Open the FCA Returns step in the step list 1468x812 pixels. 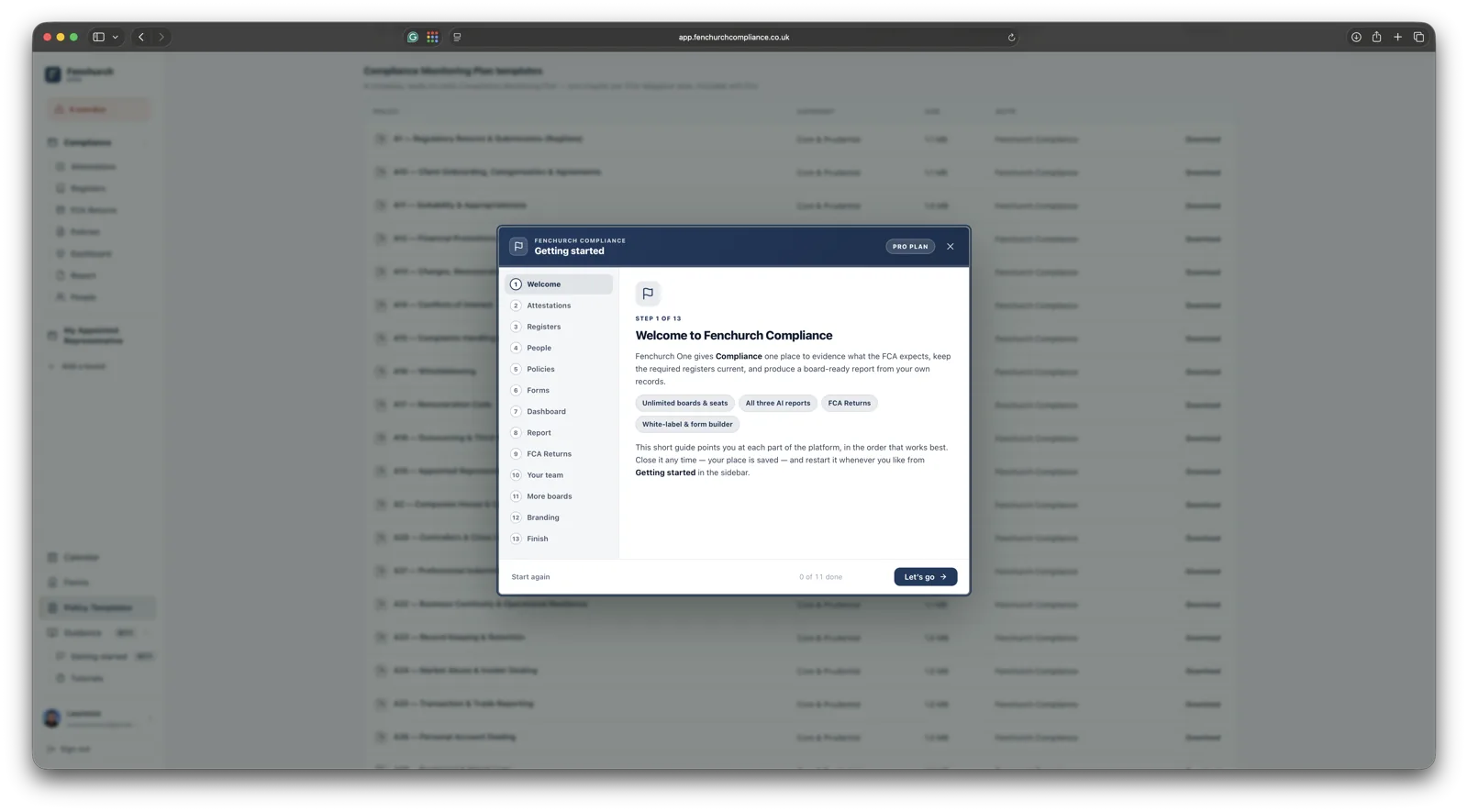pyautogui.click(x=559, y=453)
